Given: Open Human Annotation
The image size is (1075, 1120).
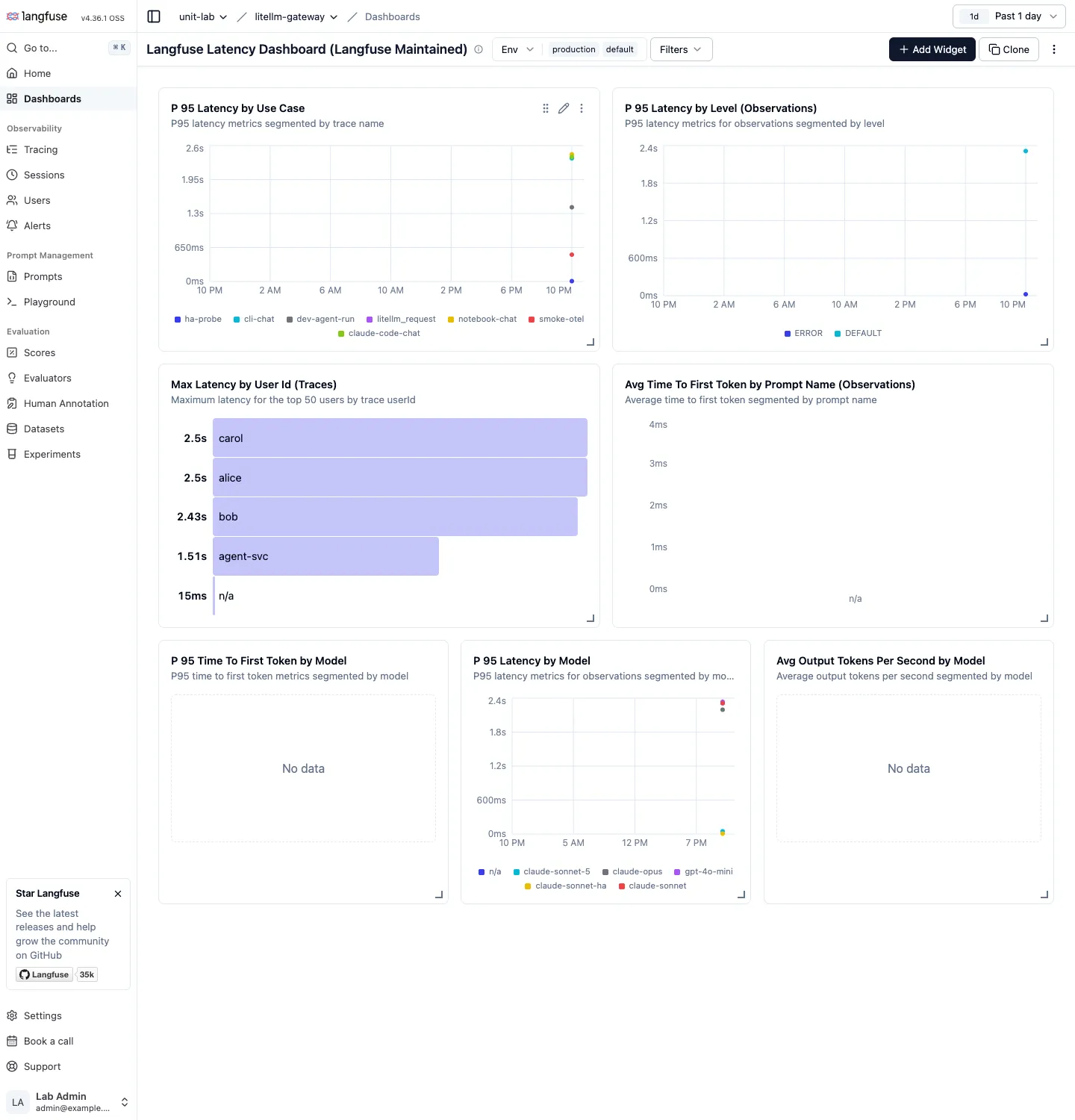Looking at the screenshot, I should pos(69,403).
